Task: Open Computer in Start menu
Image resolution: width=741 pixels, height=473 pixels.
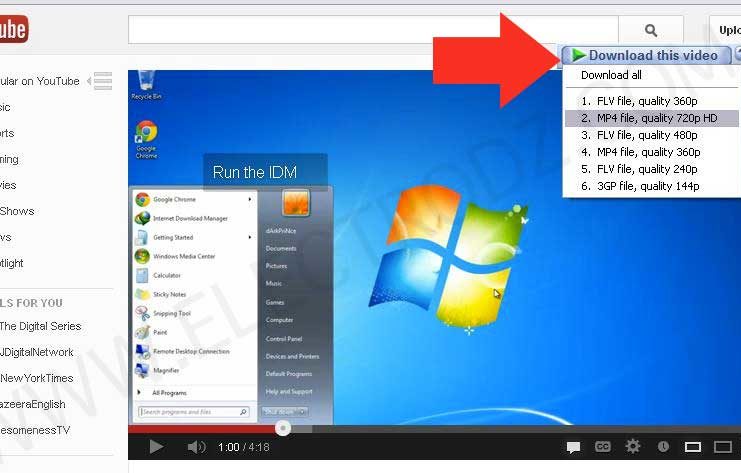Action: coord(279,320)
